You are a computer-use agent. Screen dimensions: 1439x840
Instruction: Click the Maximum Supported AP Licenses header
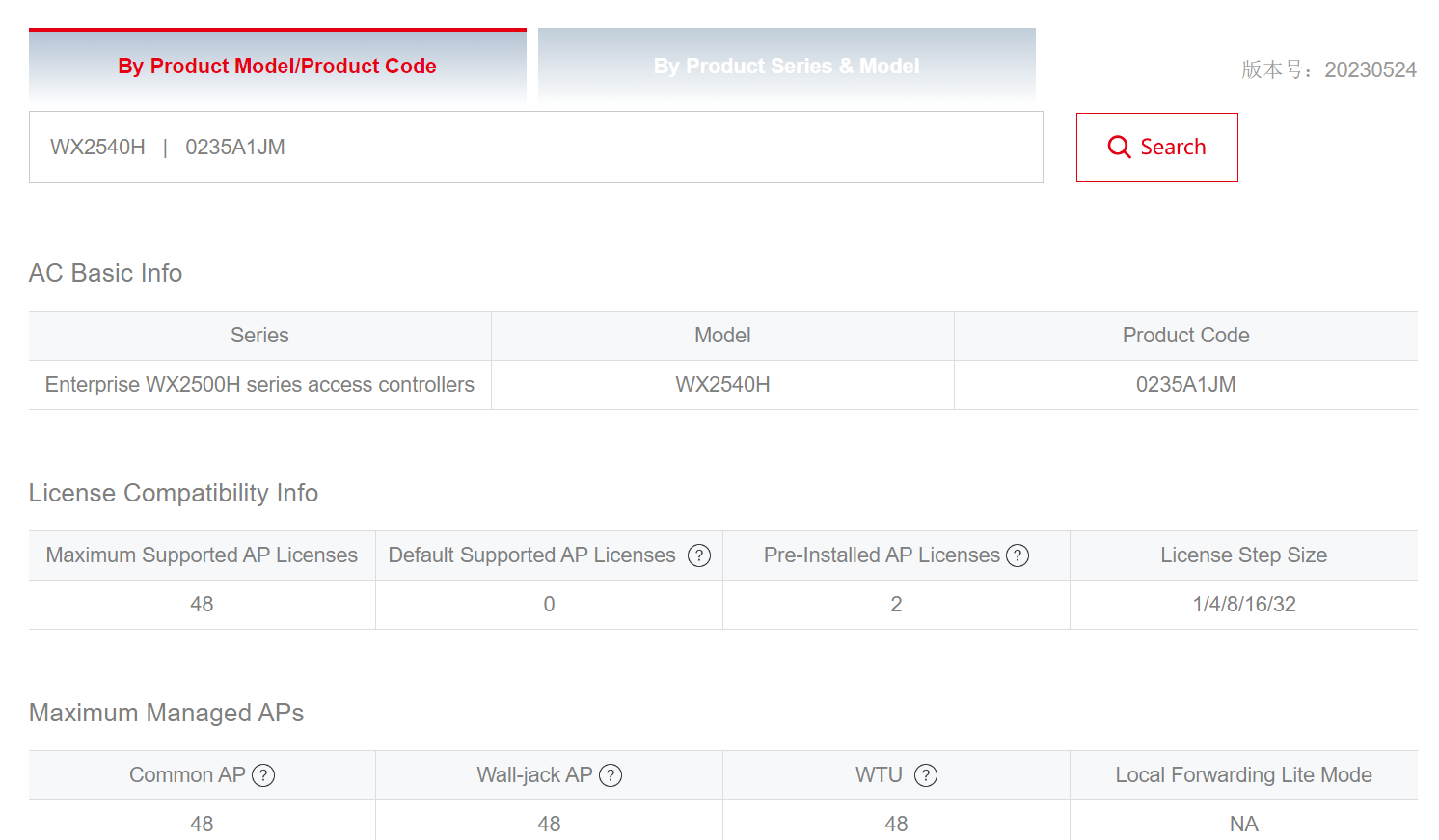tap(202, 555)
